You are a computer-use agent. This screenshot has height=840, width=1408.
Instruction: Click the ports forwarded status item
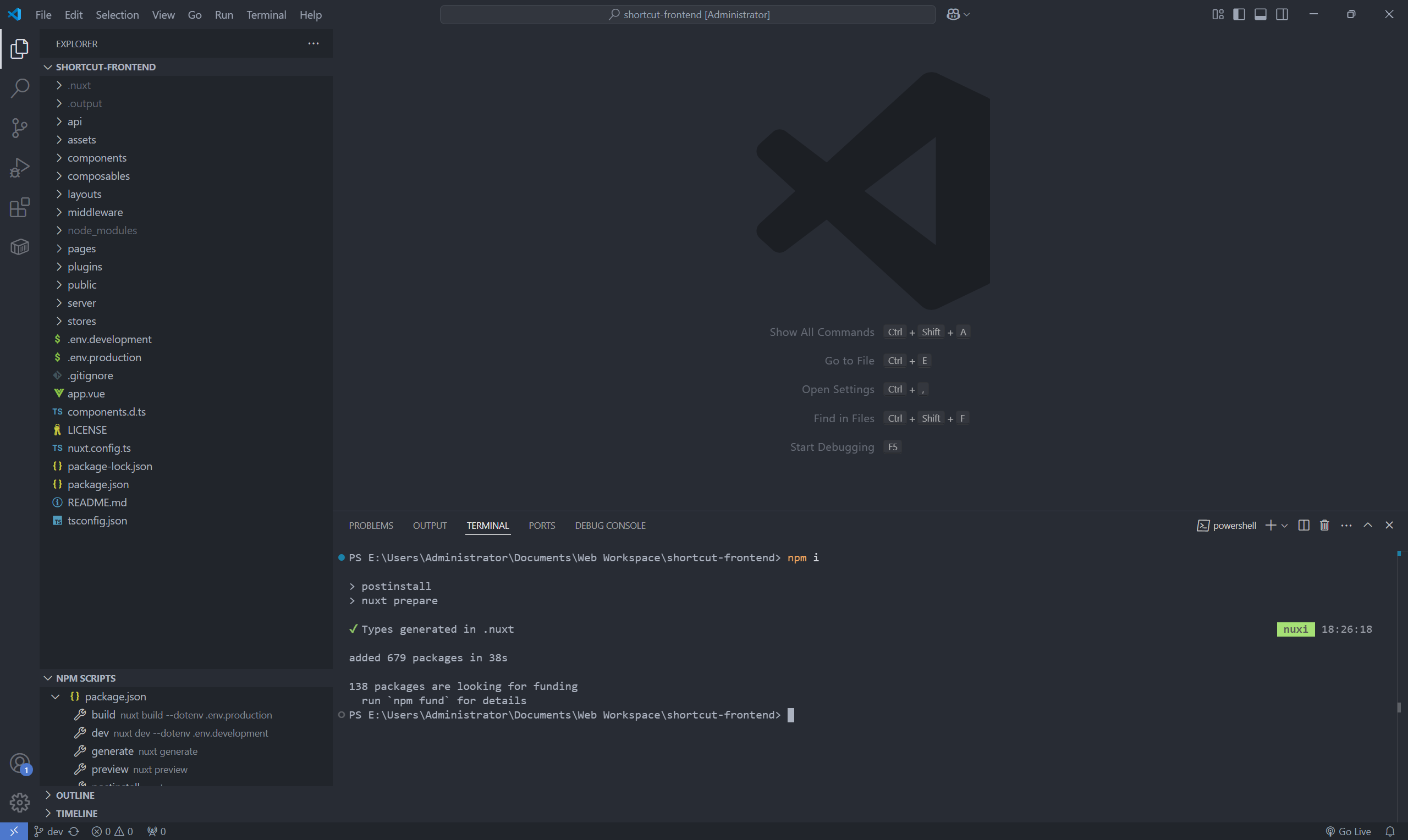(x=156, y=831)
